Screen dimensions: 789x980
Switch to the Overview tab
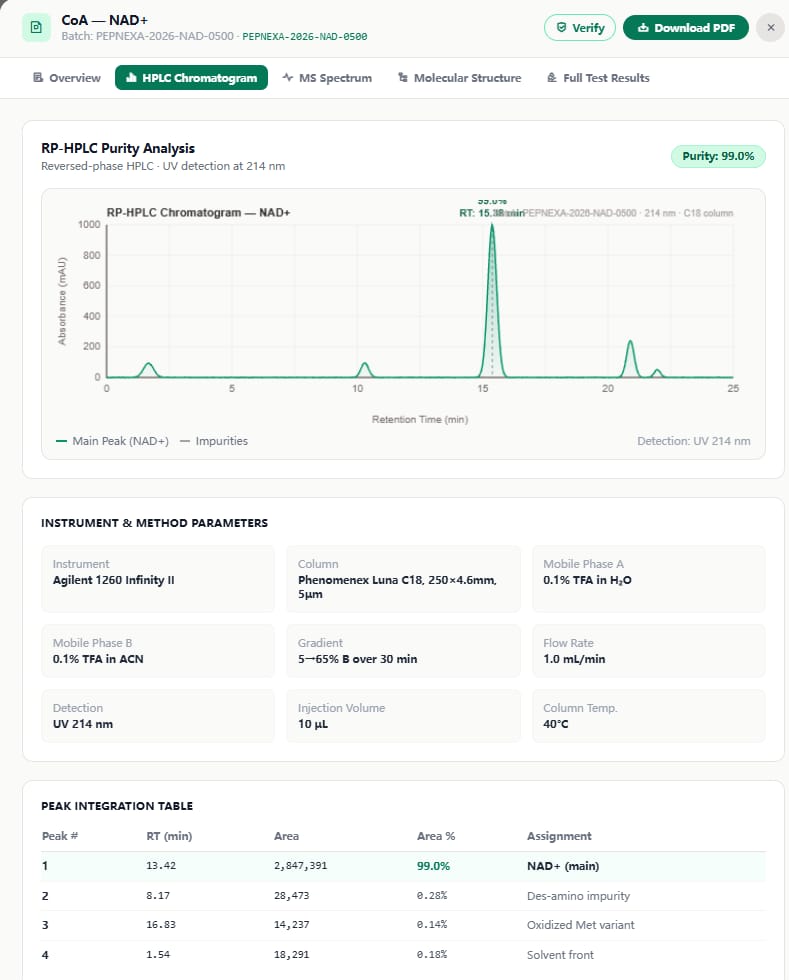66,78
